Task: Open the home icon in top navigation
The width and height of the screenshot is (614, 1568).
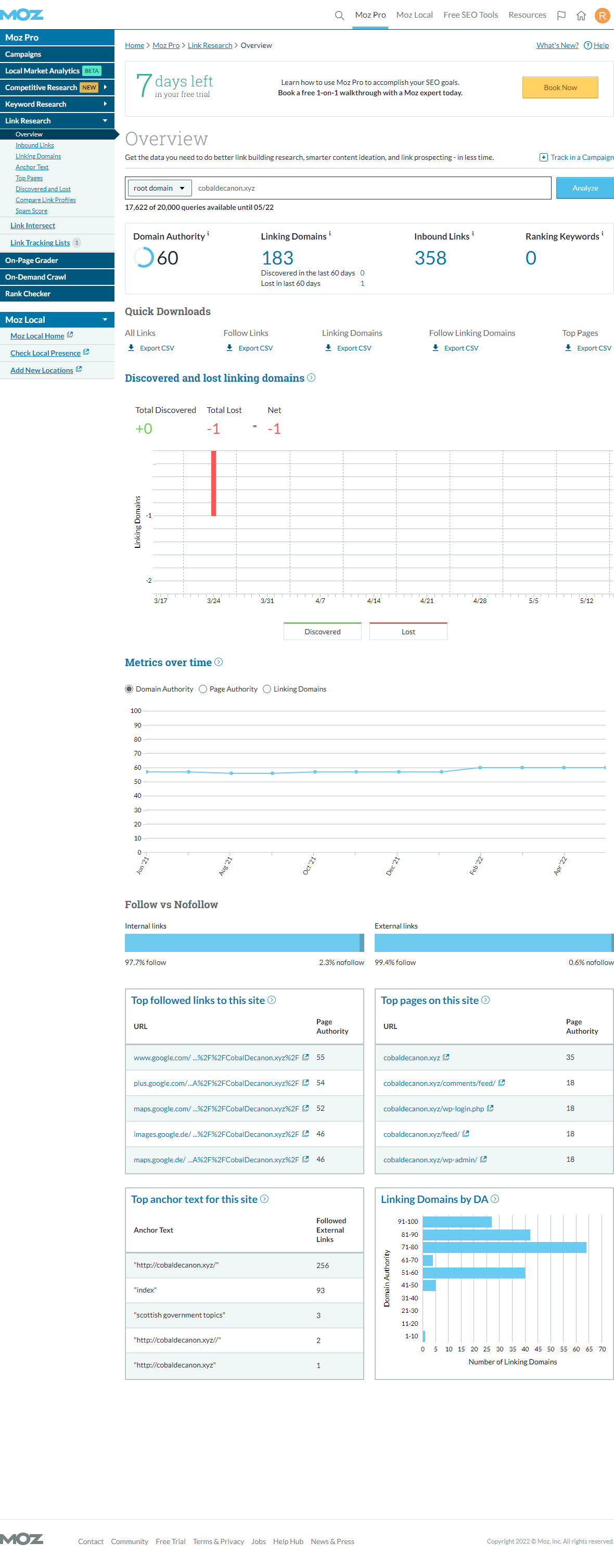Action: (x=581, y=15)
